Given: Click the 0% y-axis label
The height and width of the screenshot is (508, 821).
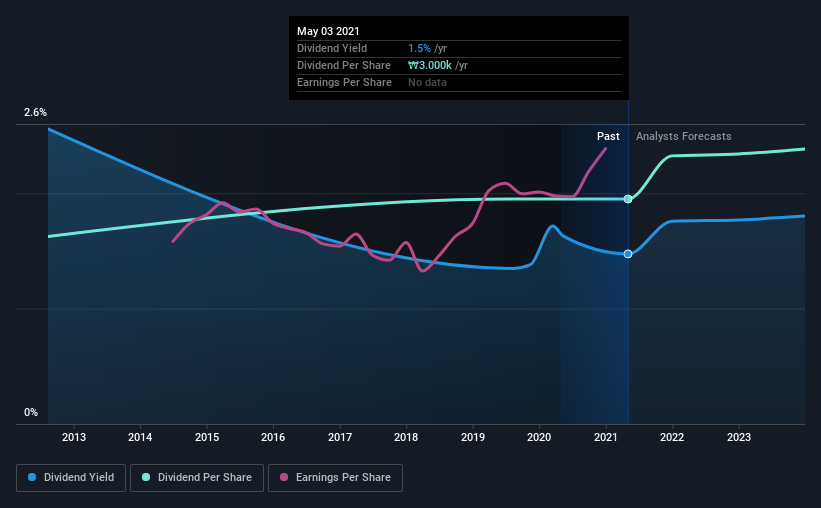Looking at the screenshot, I should coord(31,413).
